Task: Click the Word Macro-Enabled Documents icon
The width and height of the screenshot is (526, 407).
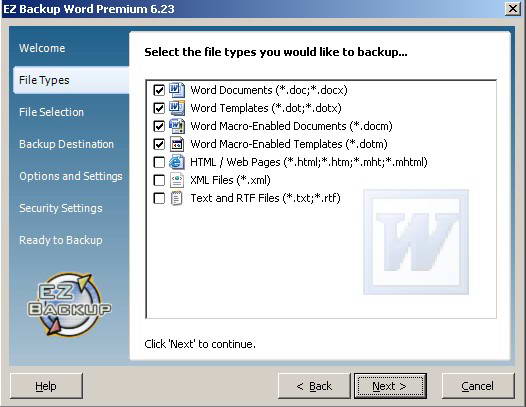Action: [176, 126]
